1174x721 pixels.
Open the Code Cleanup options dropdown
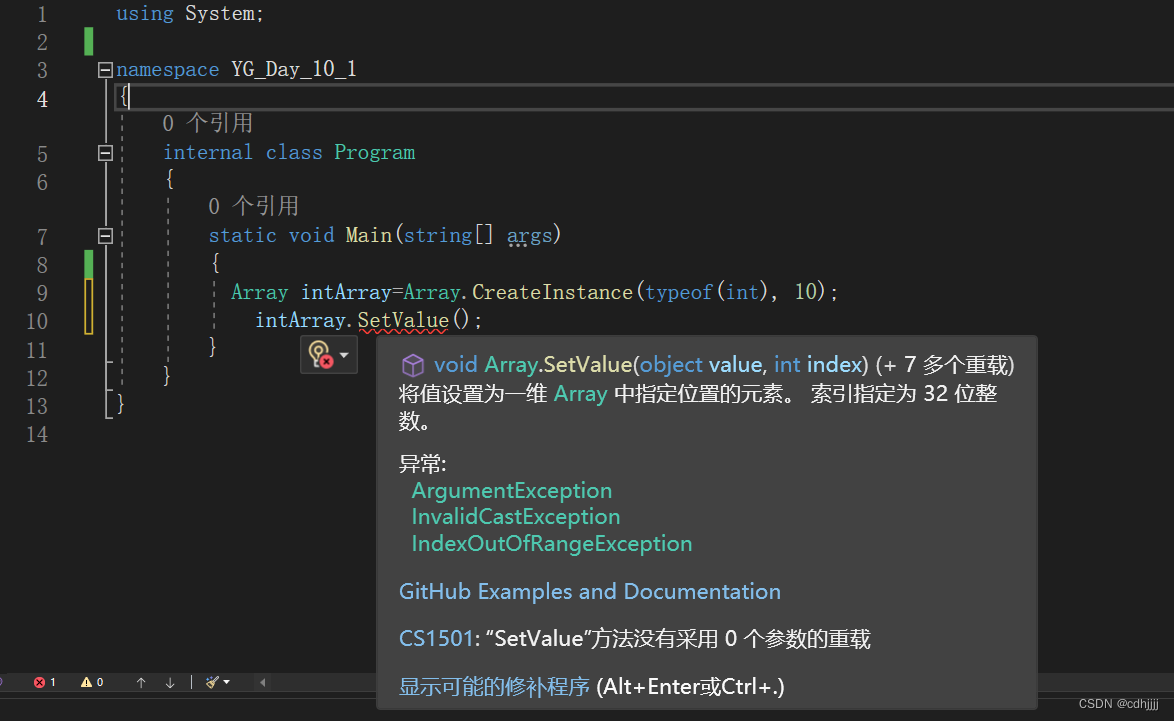tap(225, 682)
